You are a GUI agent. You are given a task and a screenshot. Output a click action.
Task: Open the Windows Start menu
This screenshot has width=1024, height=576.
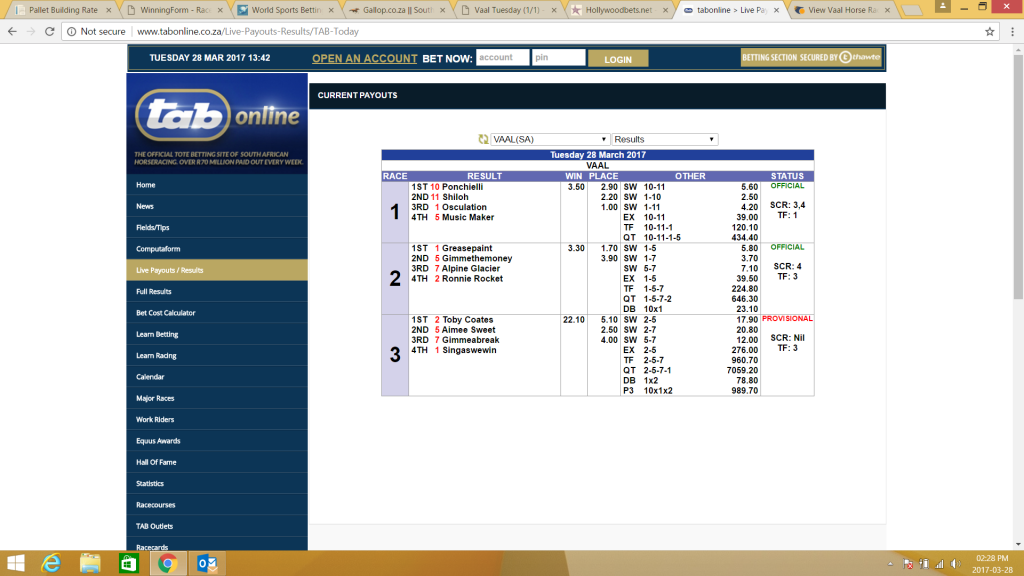16,563
